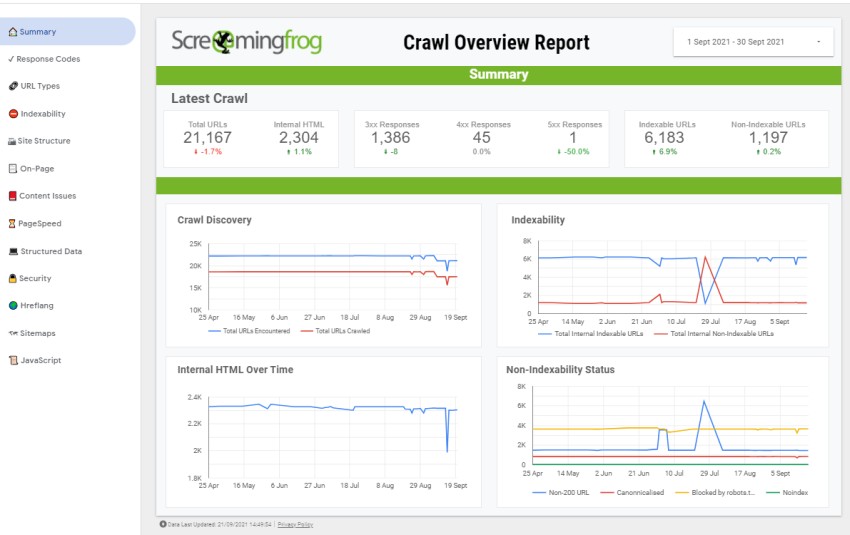Click the URL Types tag icon
This screenshot has height=535, width=850.
pos(14,86)
